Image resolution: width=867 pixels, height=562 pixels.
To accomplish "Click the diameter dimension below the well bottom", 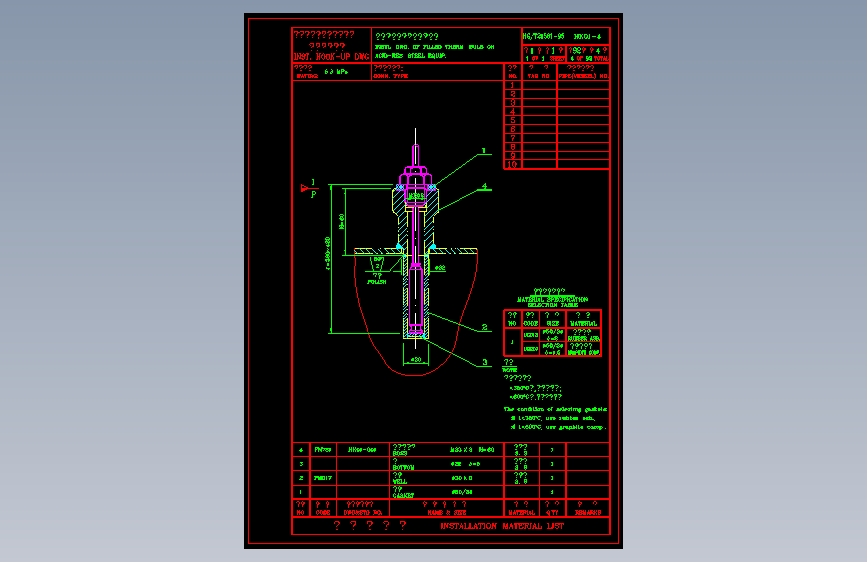I will pos(416,360).
